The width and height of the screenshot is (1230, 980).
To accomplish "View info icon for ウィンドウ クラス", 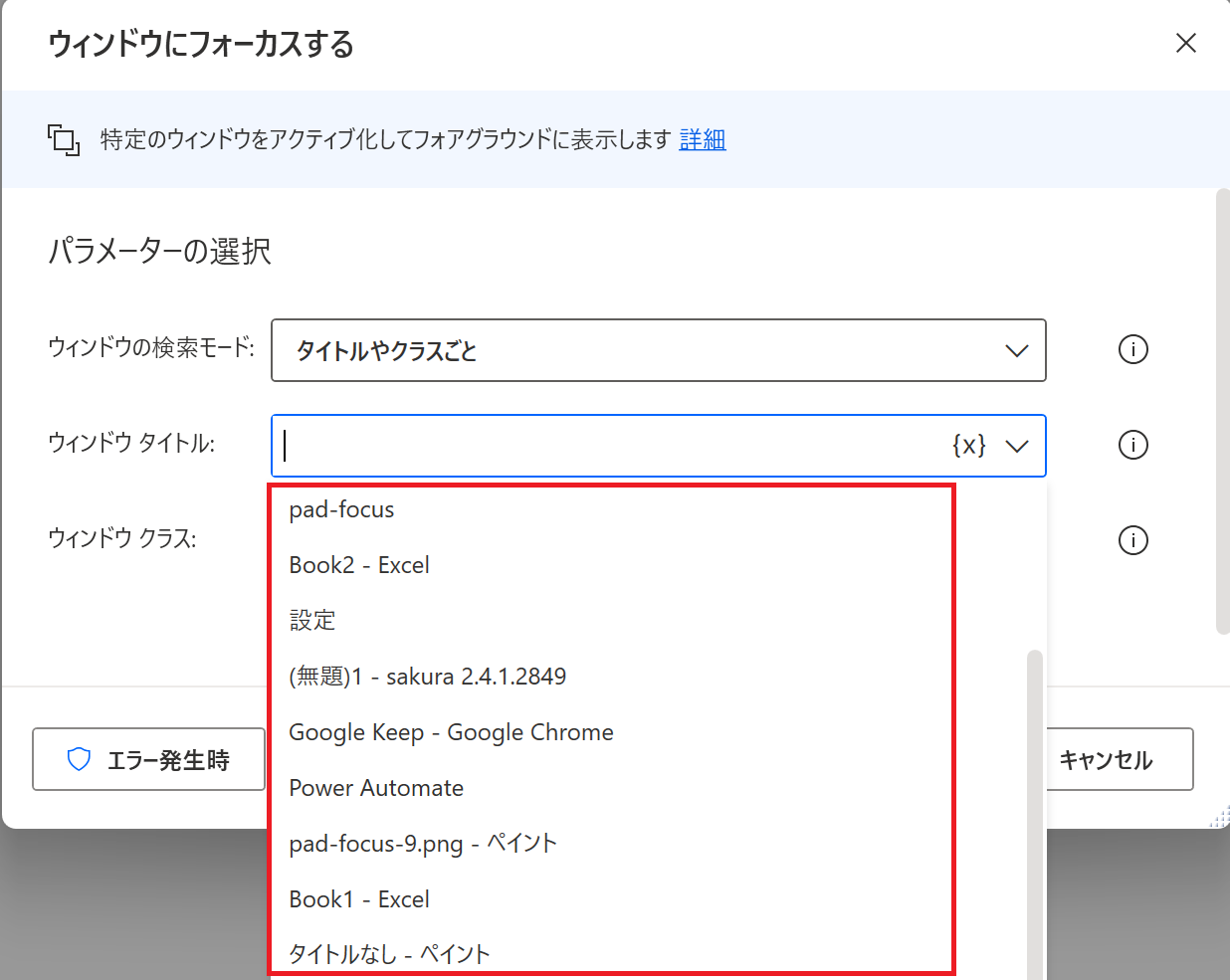I will (x=1132, y=540).
